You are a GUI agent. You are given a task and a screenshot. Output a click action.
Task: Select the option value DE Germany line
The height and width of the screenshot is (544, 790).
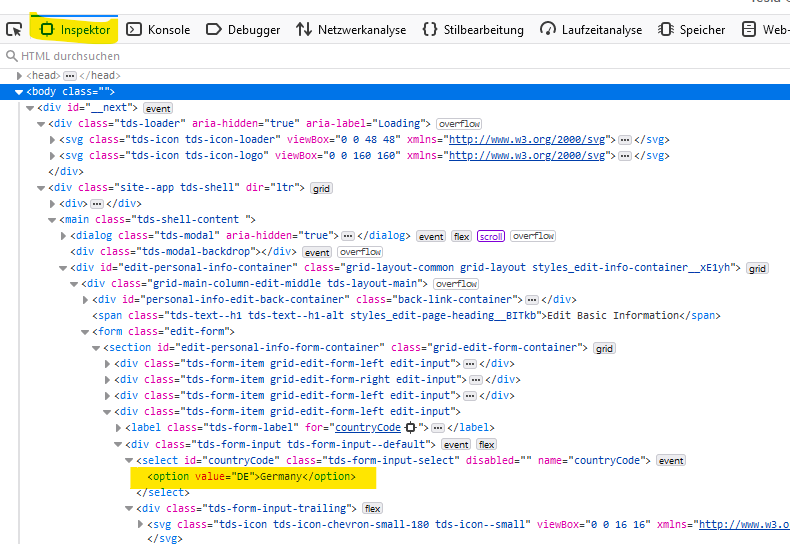point(251,477)
